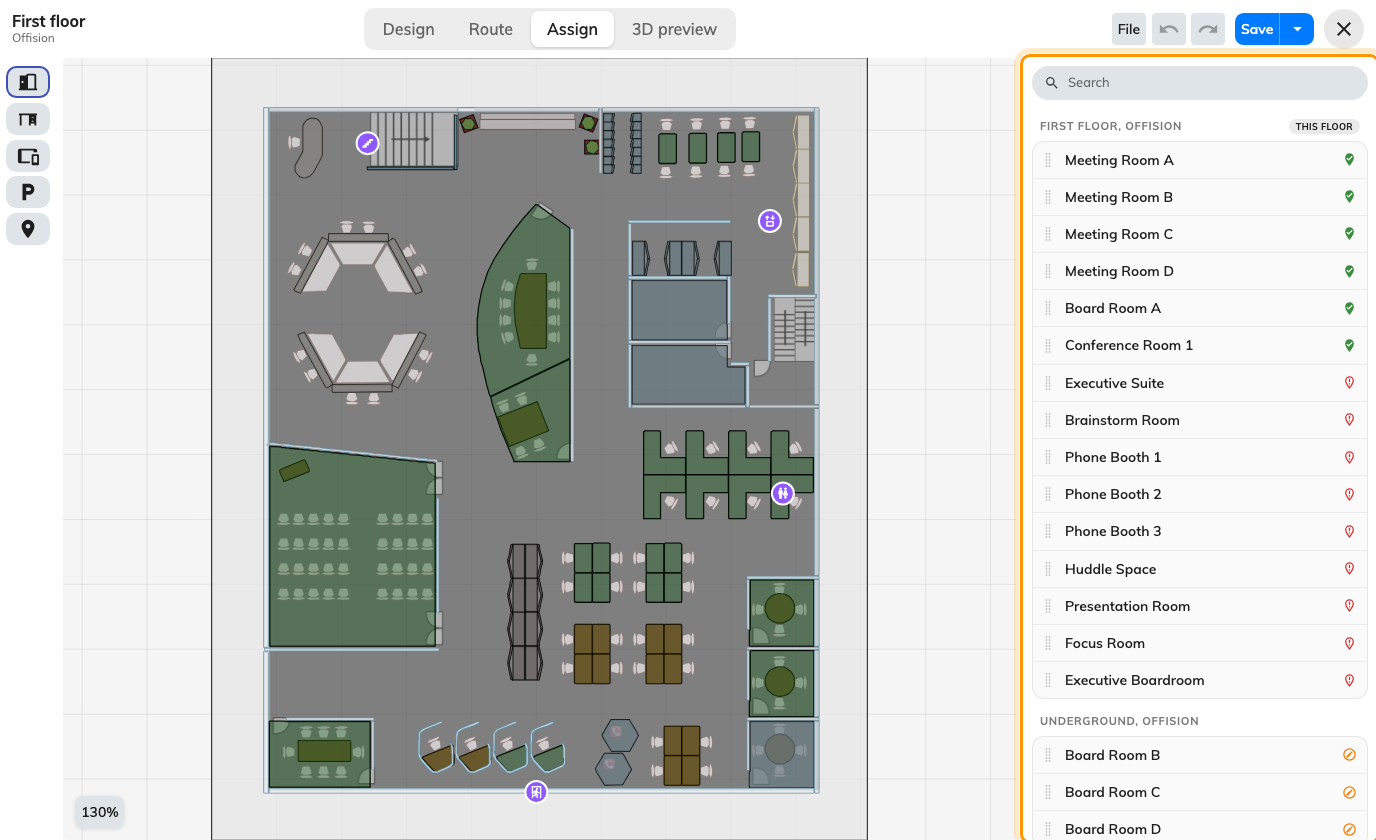Select the devices tool in left sidebar

(28, 156)
